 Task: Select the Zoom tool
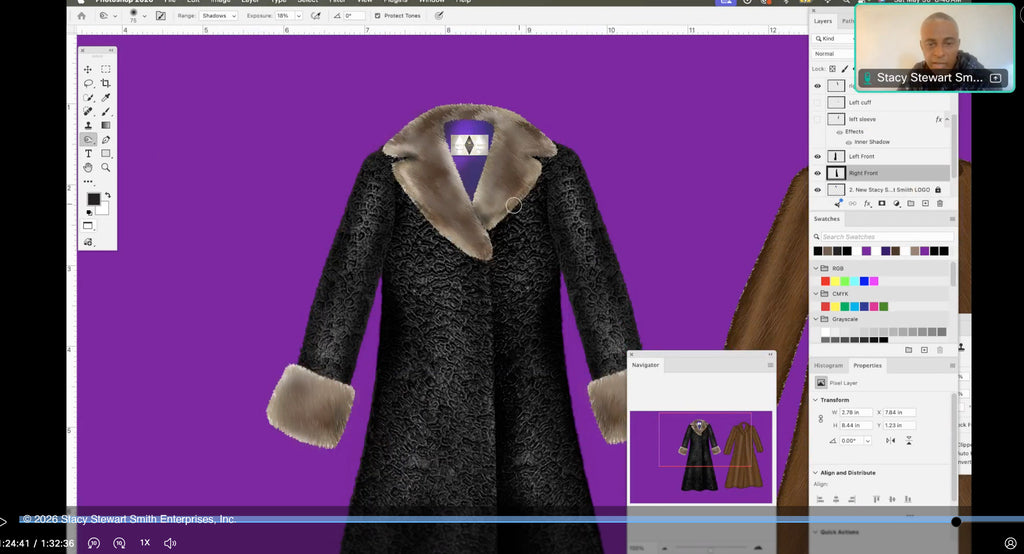pyautogui.click(x=106, y=168)
